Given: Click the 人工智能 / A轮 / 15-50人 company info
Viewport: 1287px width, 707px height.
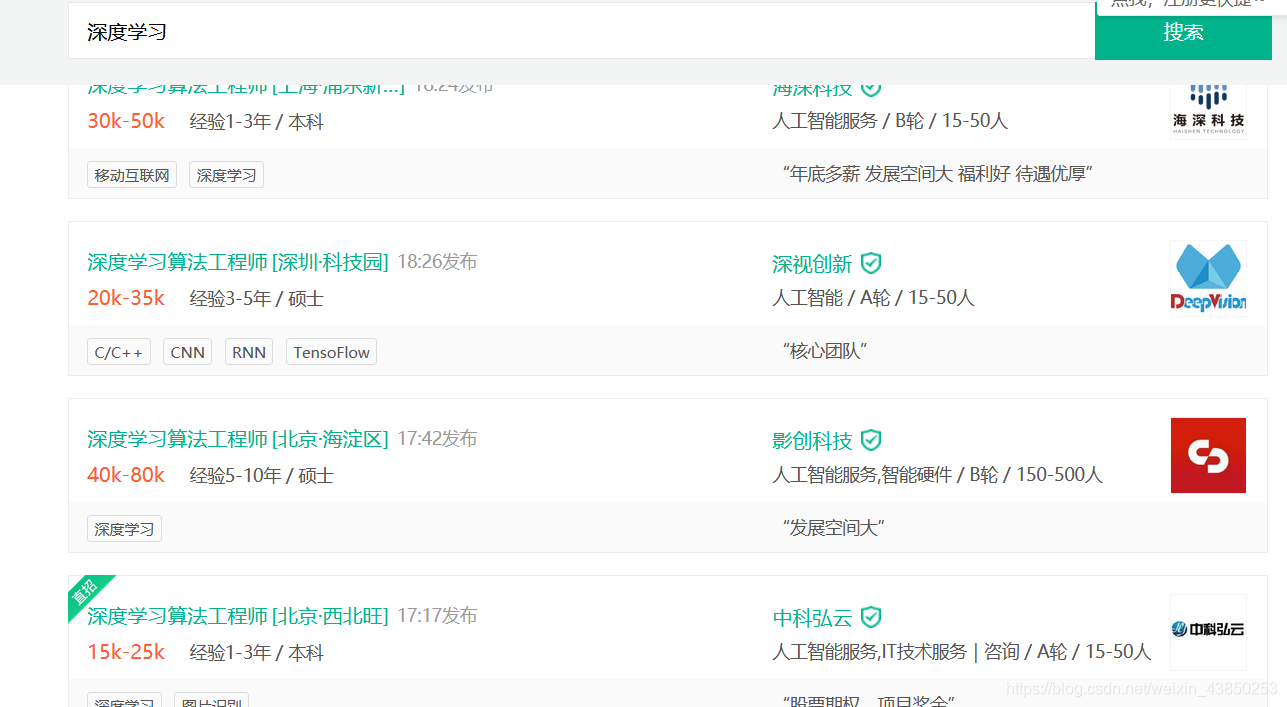Looking at the screenshot, I should coord(873,298).
